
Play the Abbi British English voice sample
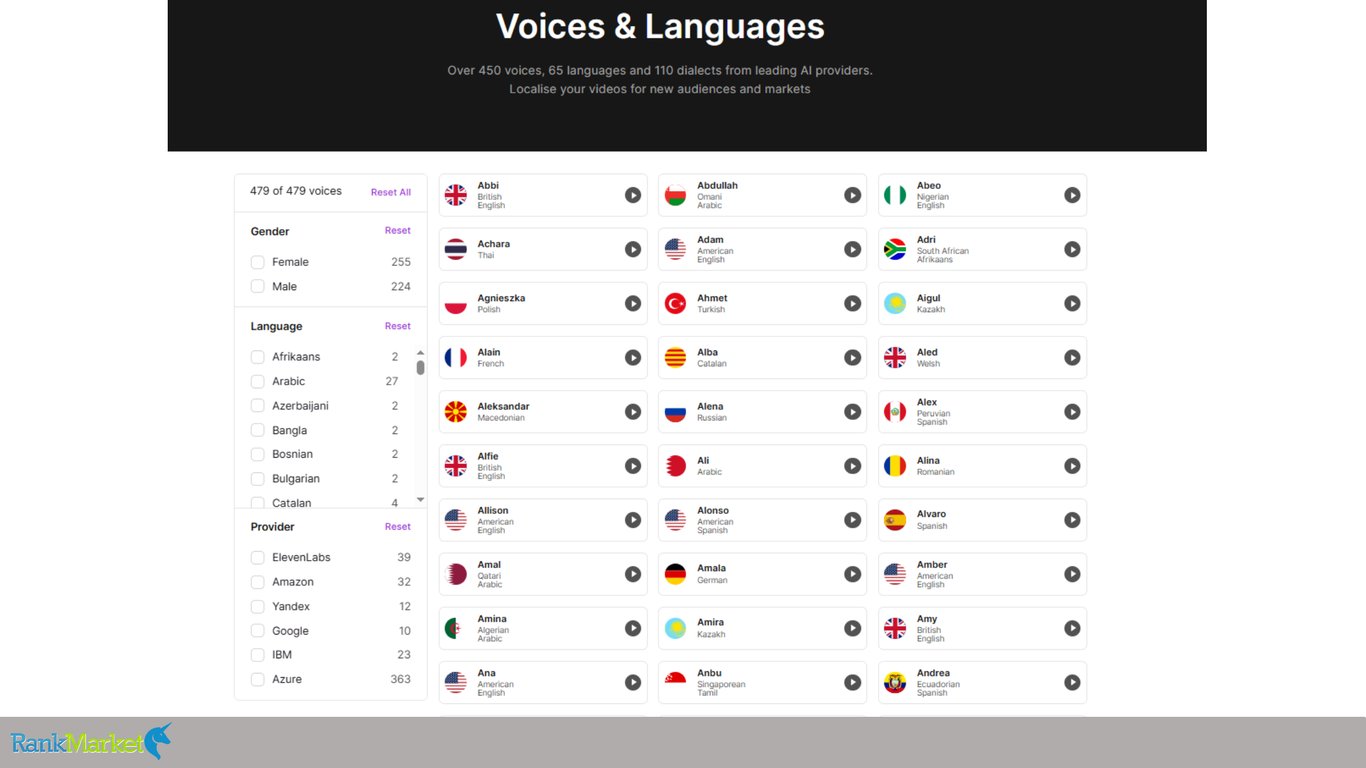pyautogui.click(x=633, y=195)
